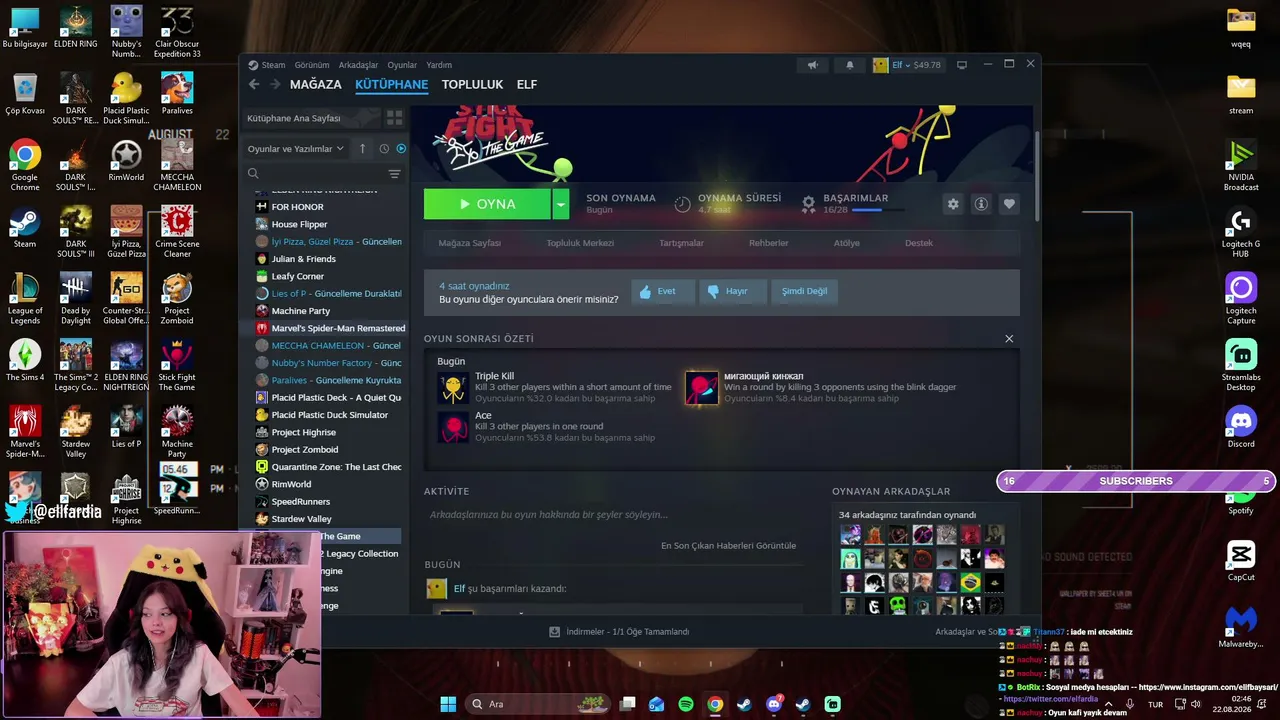1280x720 pixels.
Task: Launch the game with the OYNA button
Action: [x=487, y=204]
